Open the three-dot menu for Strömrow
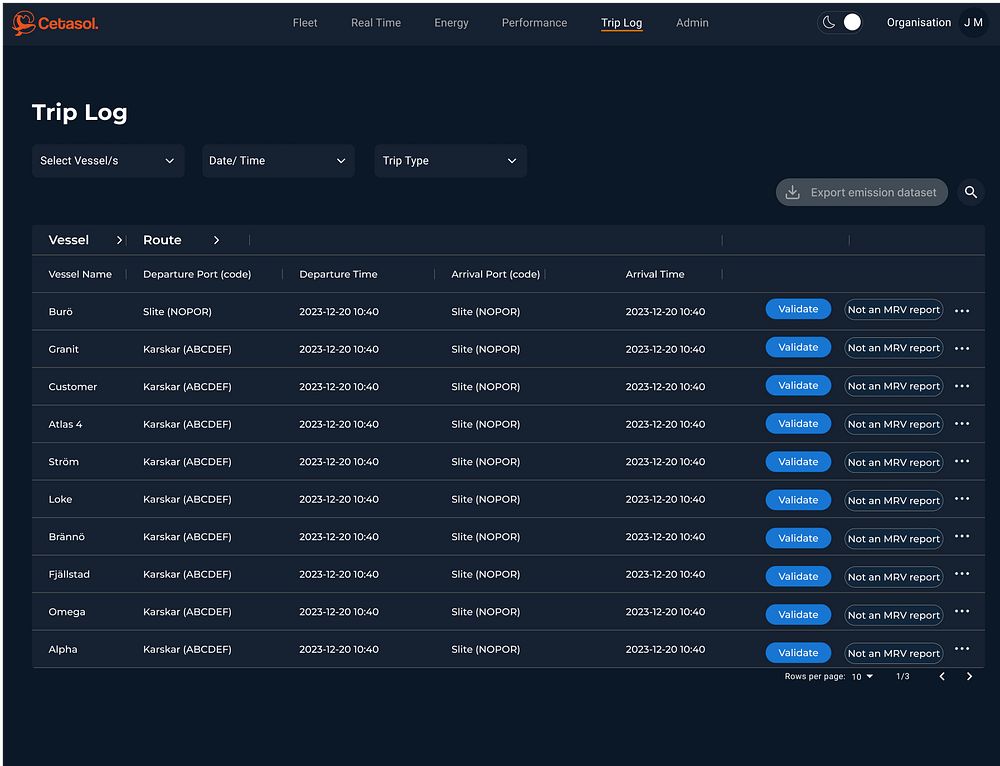Screen dimensions: 1000x766 pyautogui.click(x=962, y=461)
